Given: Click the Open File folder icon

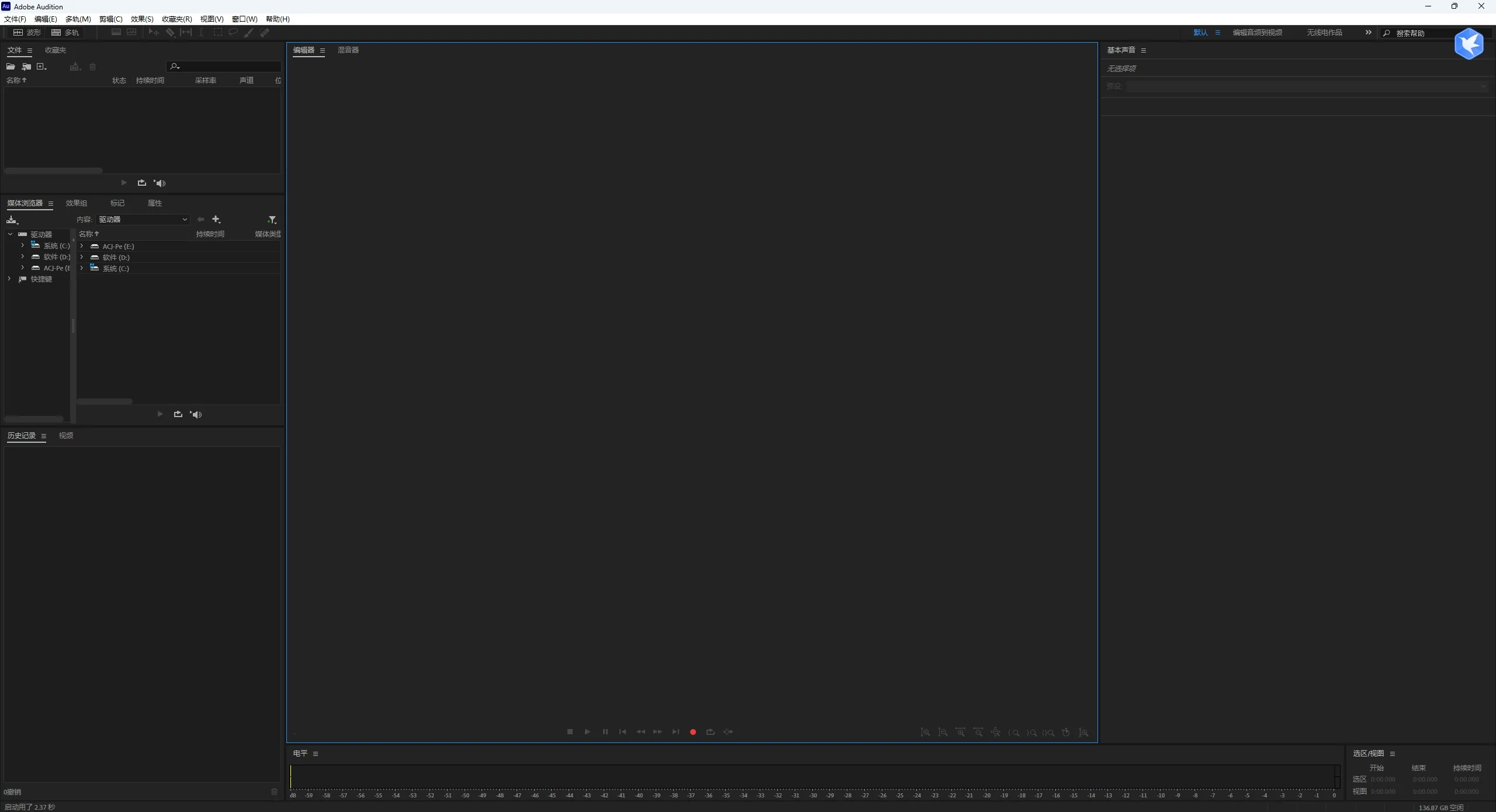Looking at the screenshot, I should tap(11, 67).
